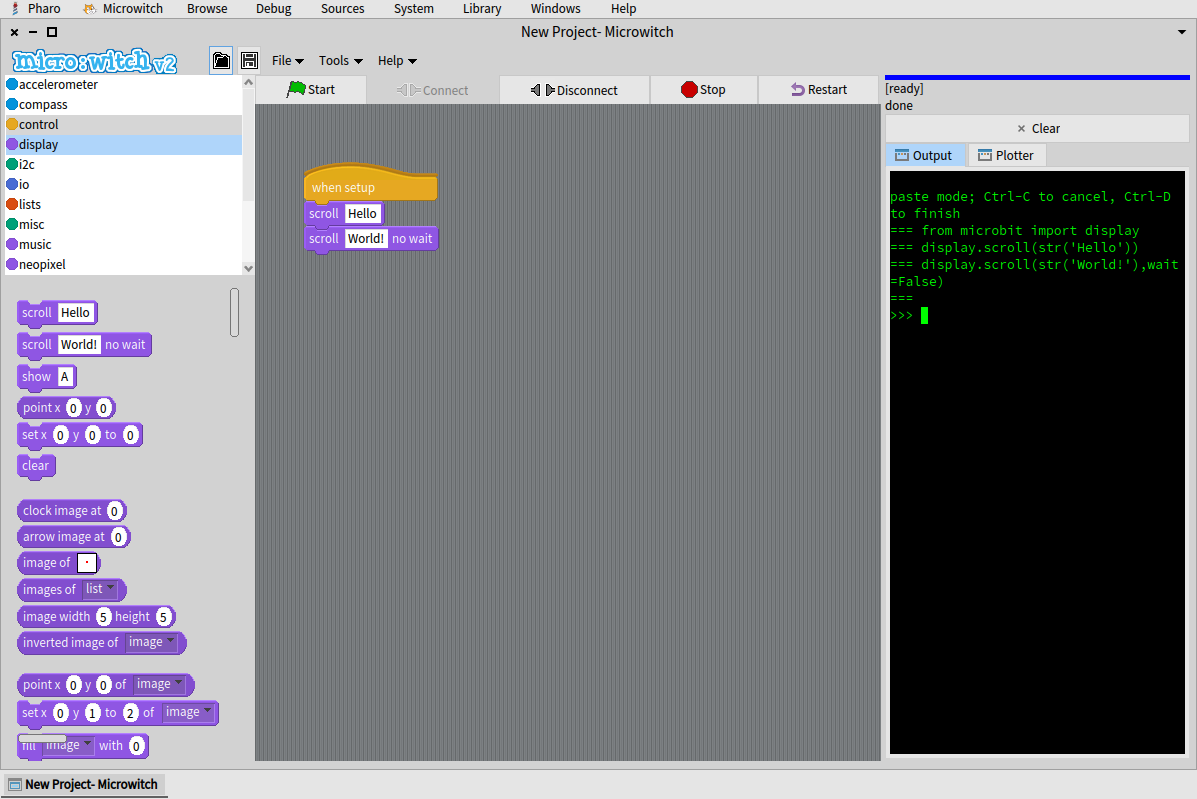The image size is (1197, 799).
Task: Select the io block category
Action: [124, 184]
